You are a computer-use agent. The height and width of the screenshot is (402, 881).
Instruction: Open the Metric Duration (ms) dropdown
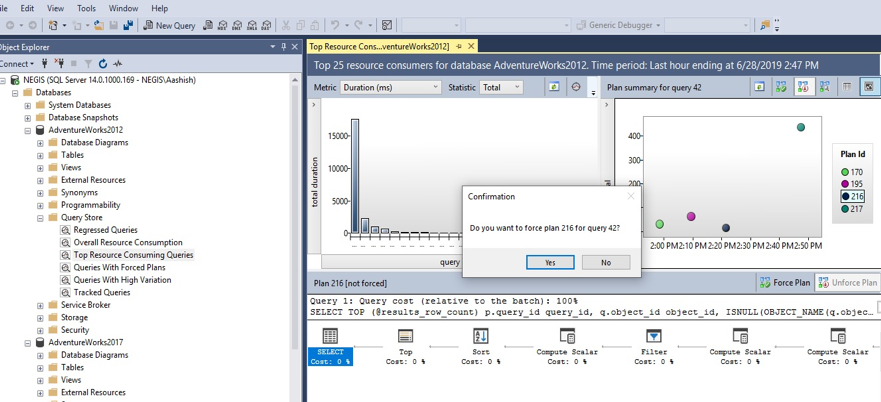pos(391,88)
